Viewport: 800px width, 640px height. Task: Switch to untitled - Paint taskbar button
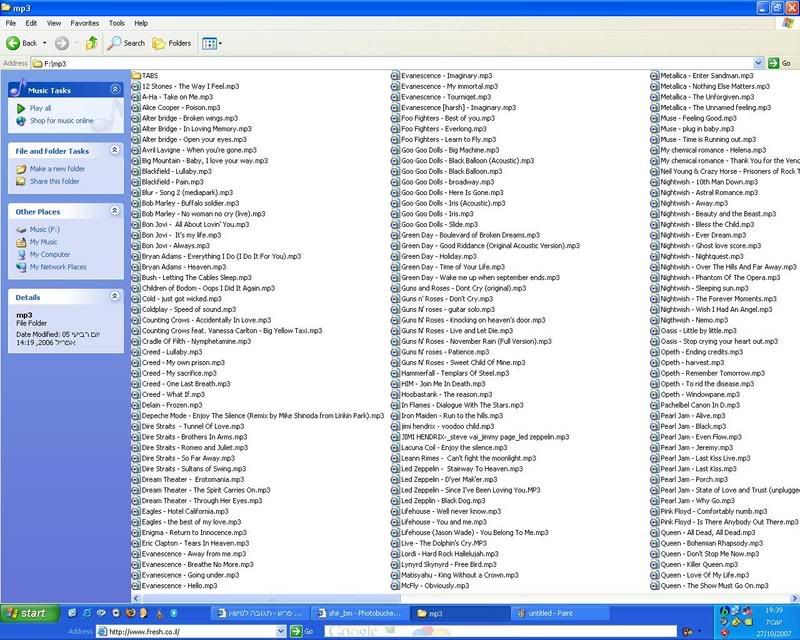(x=560, y=613)
